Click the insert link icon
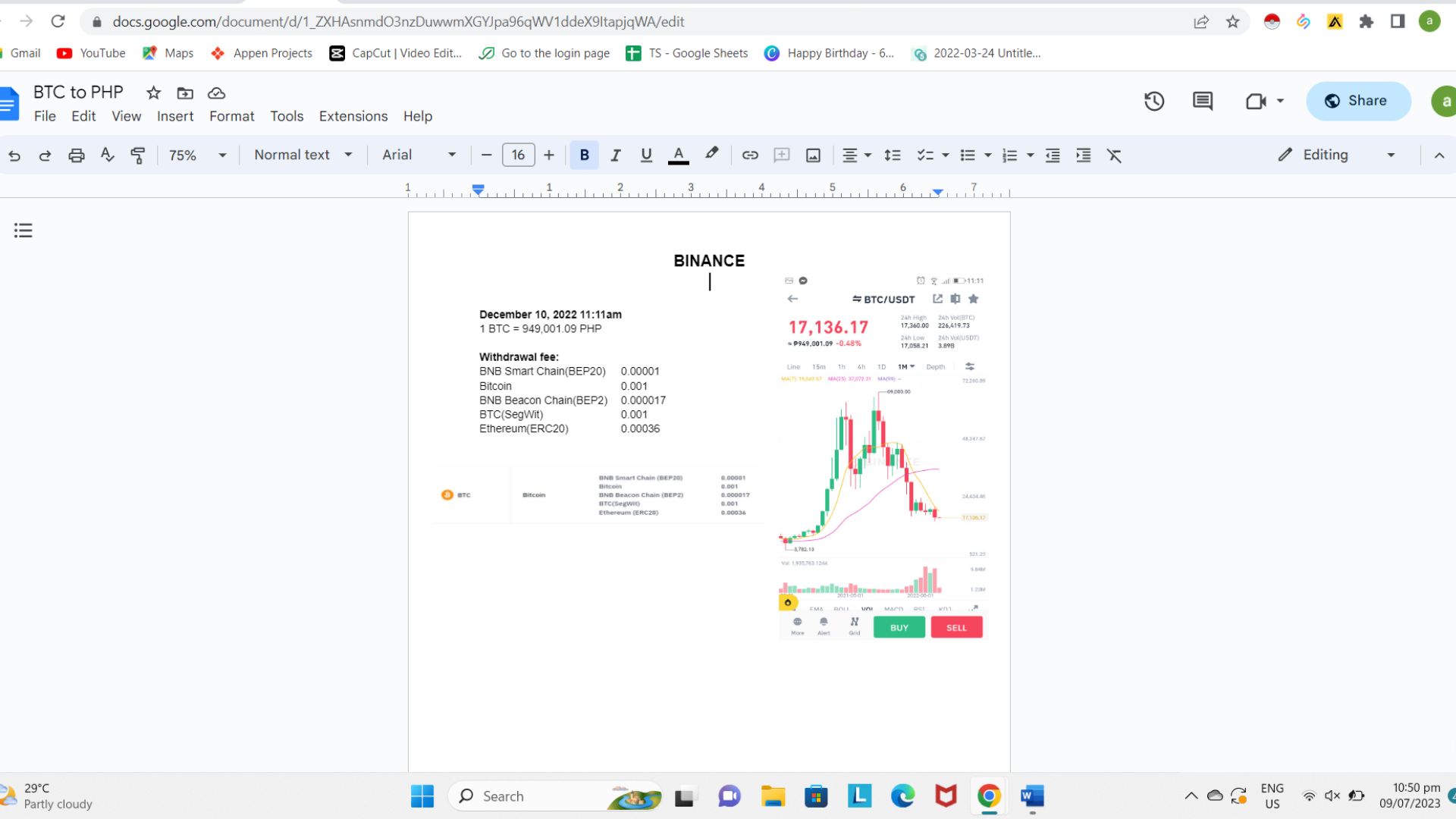Image resolution: width=1456 pixels, height=819 pixels. [750, 155]
